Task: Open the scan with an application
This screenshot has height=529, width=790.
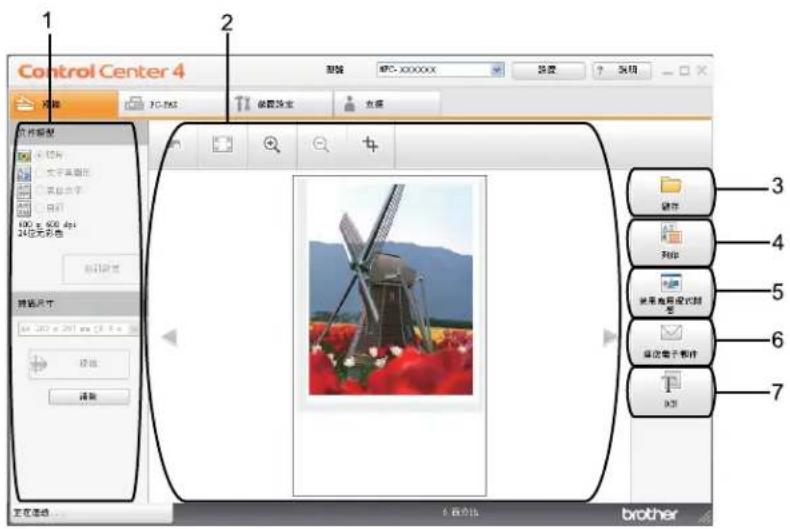Action: (671, 293)
